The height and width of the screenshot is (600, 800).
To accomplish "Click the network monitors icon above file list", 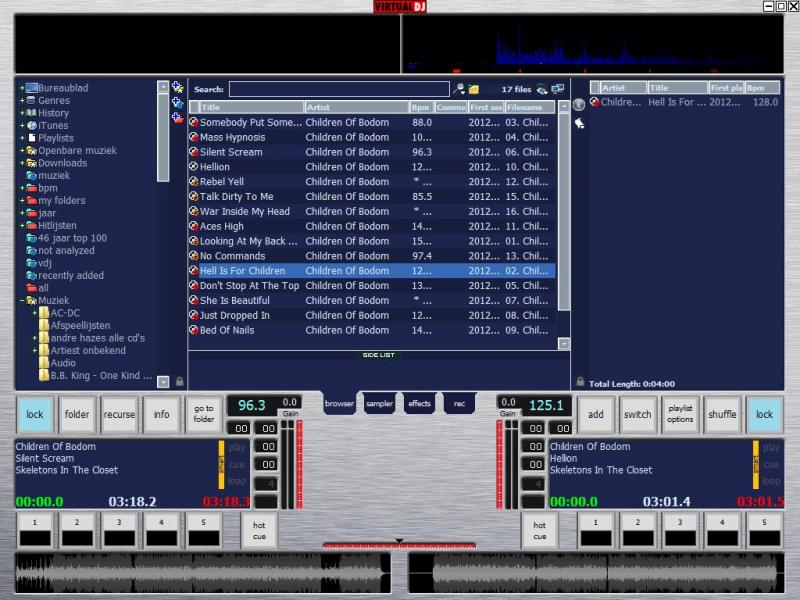I will 558,89.
